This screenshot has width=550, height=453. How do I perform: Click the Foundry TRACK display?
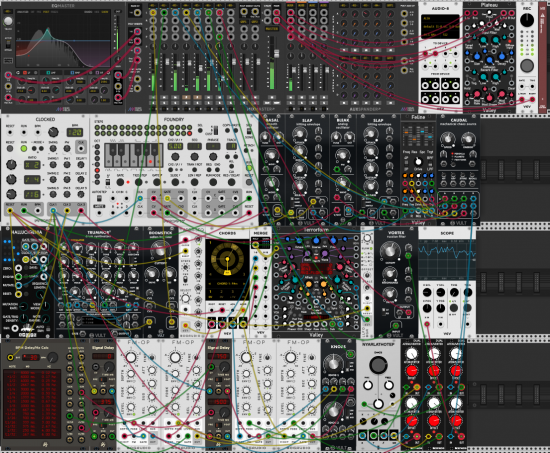pyautogui.click(x=232, y=146)
